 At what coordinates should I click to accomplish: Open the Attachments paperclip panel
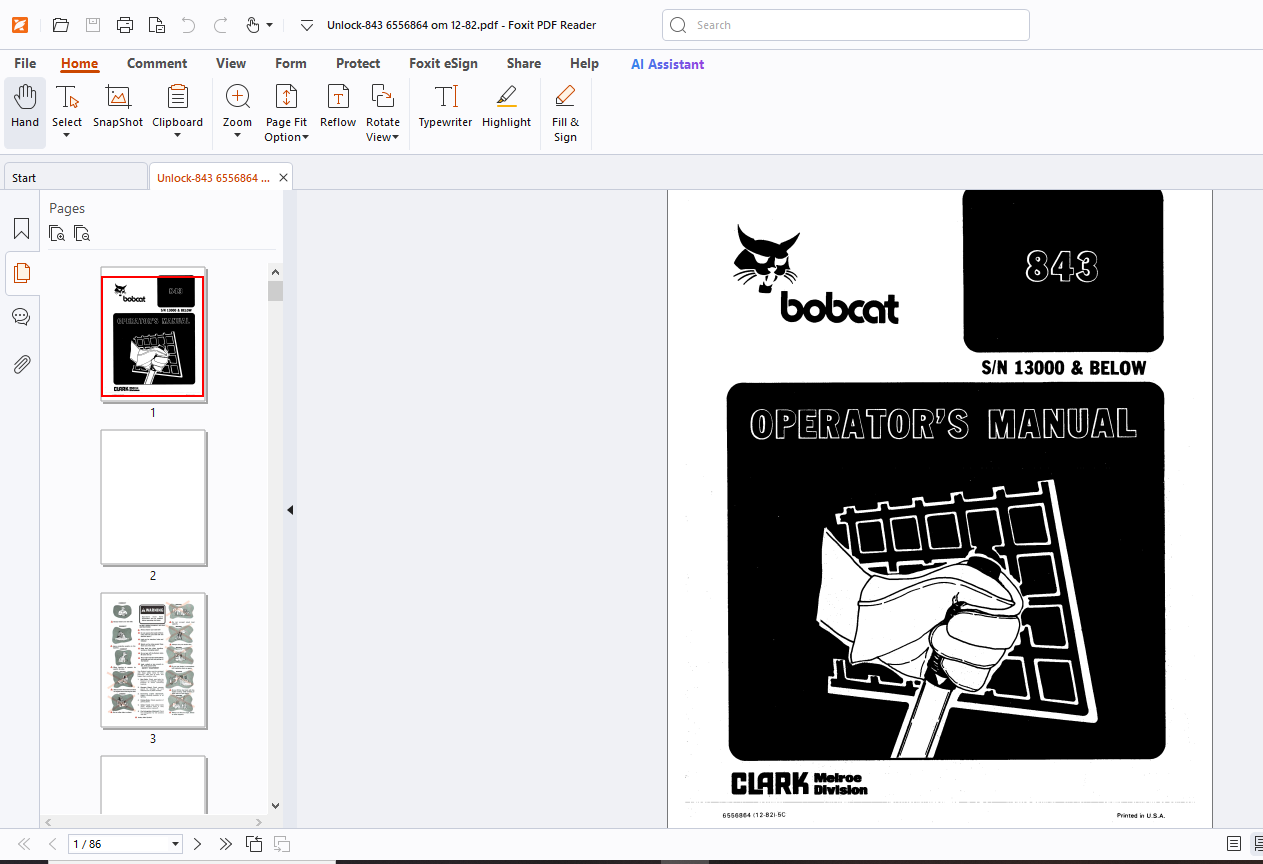click(21, 364)
